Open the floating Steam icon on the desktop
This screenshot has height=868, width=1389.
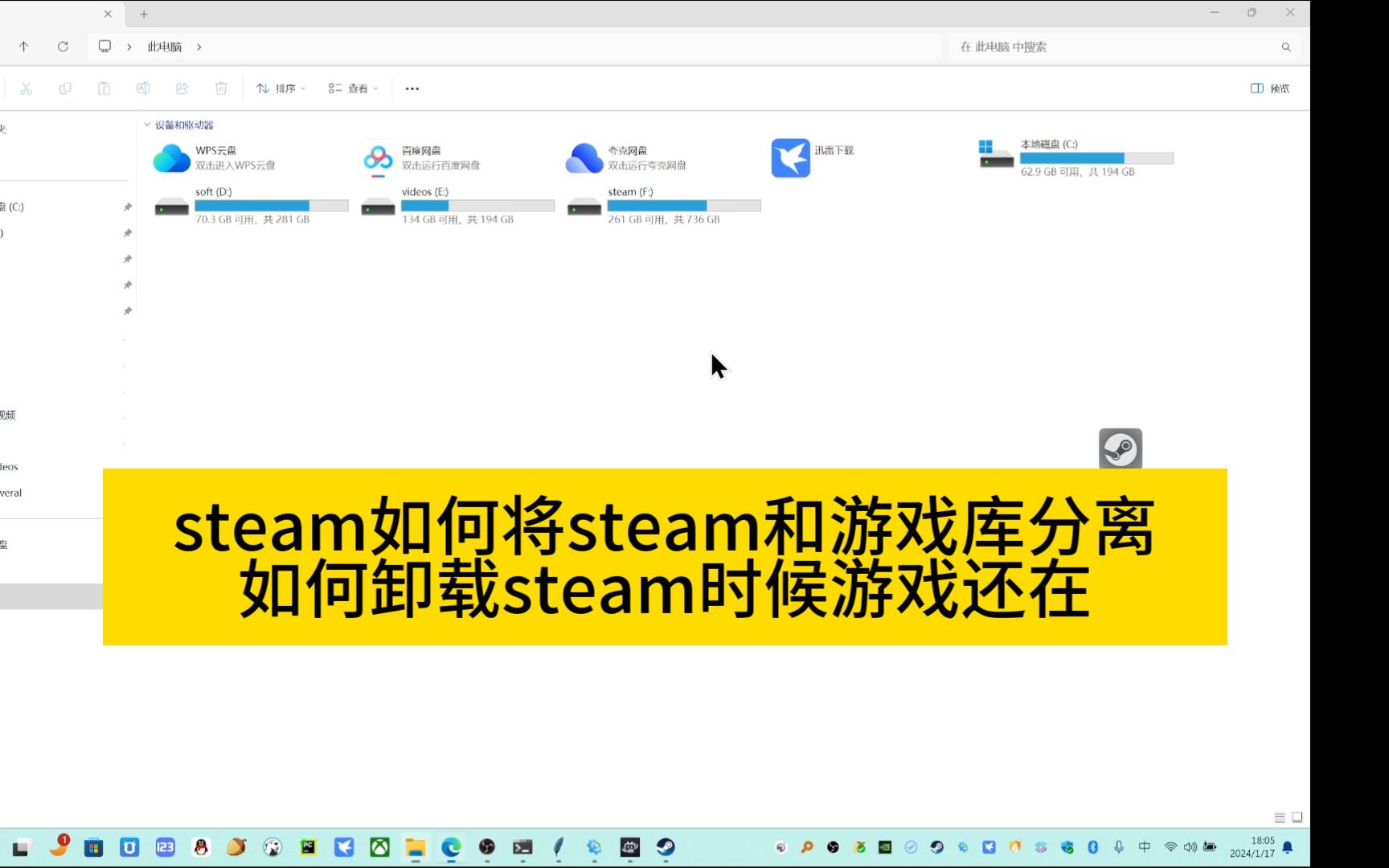(1120, 448)
